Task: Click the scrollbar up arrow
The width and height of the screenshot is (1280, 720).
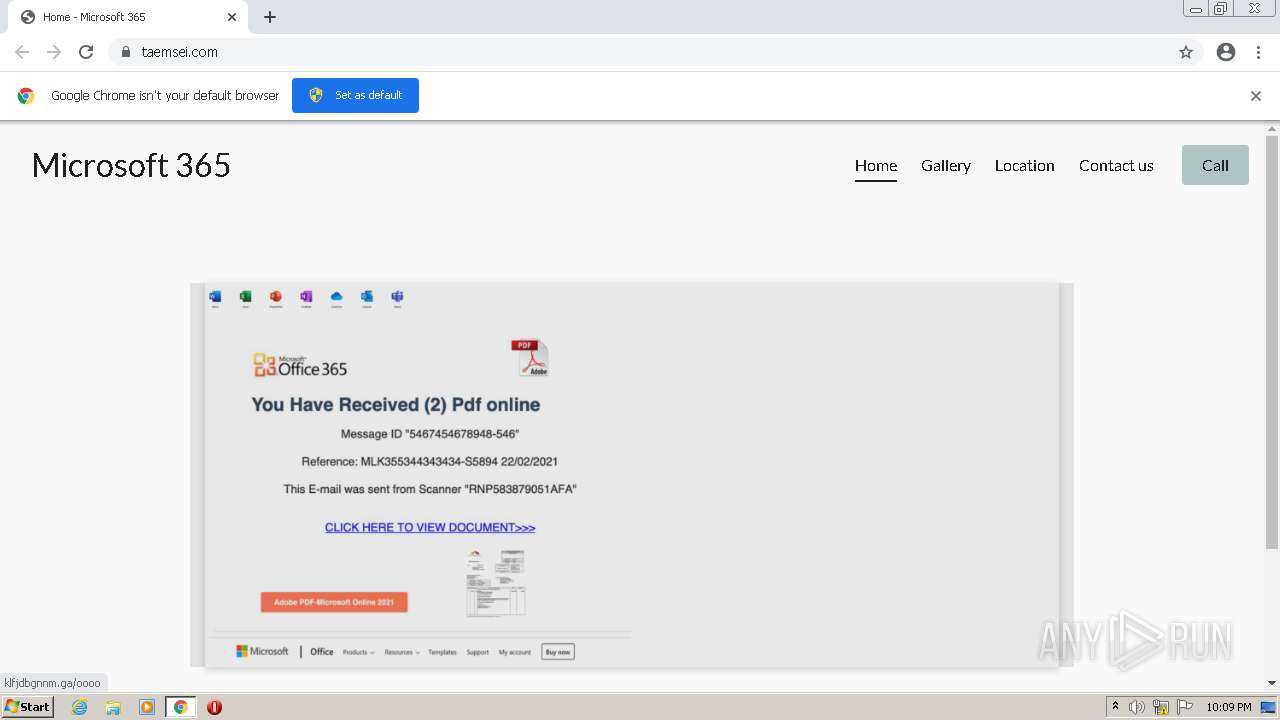Action: coord(1272,128)
